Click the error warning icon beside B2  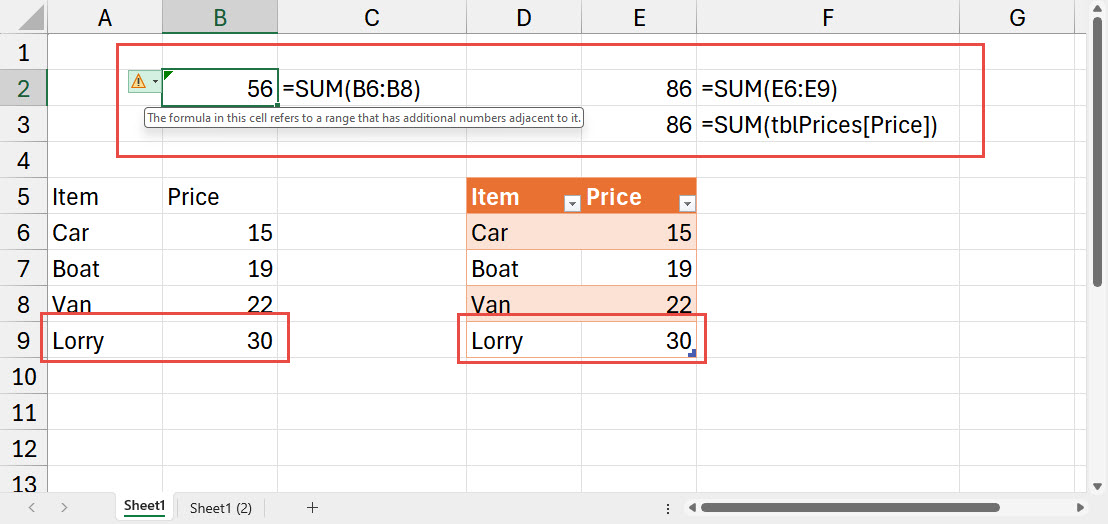(x=138, y=81)
